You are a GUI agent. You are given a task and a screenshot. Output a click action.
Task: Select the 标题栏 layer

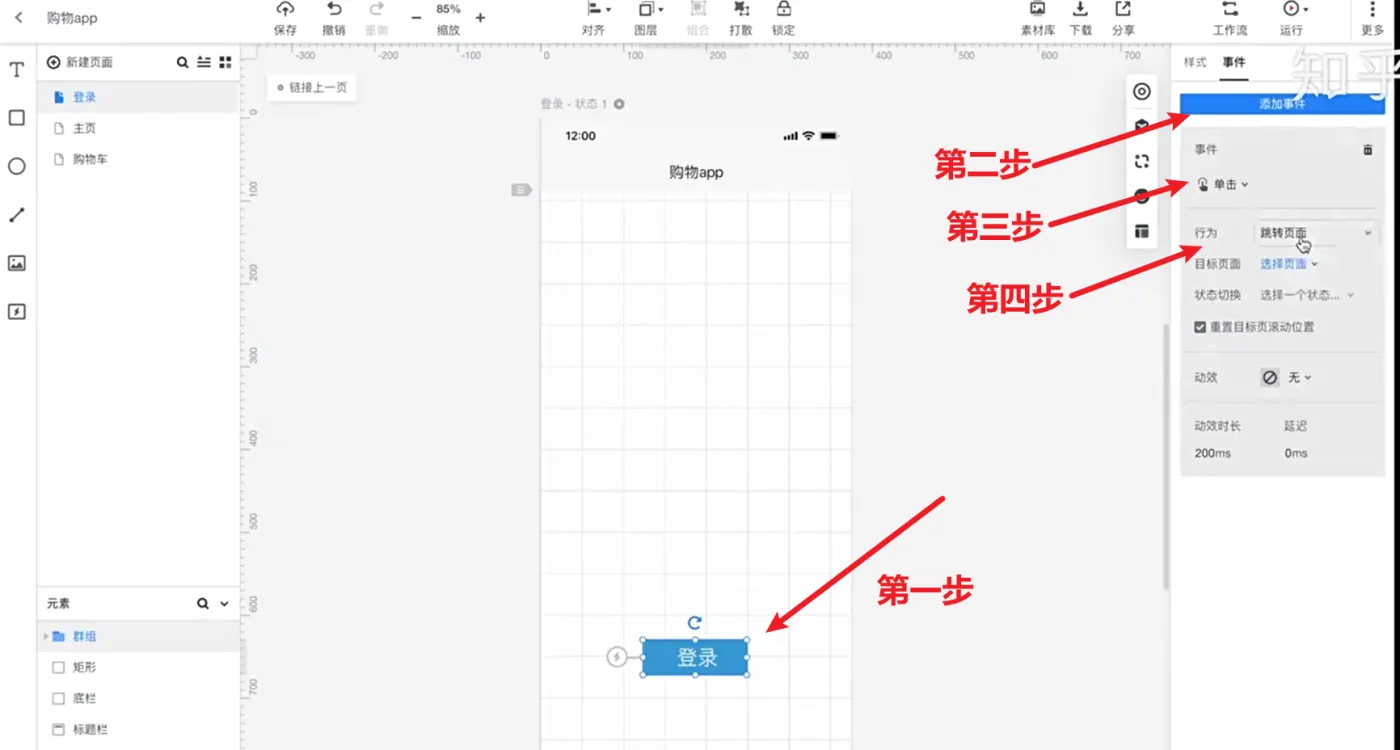tap(138, 729)
